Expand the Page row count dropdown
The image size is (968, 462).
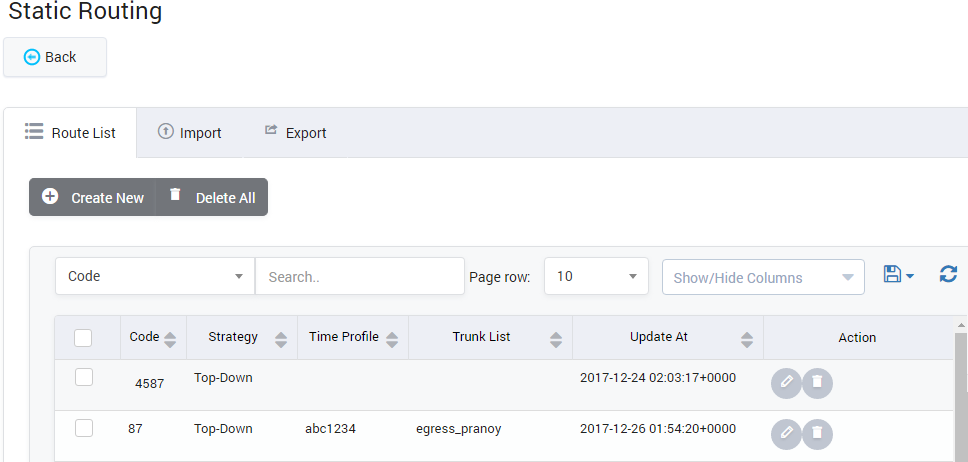[x=596, y=276]
